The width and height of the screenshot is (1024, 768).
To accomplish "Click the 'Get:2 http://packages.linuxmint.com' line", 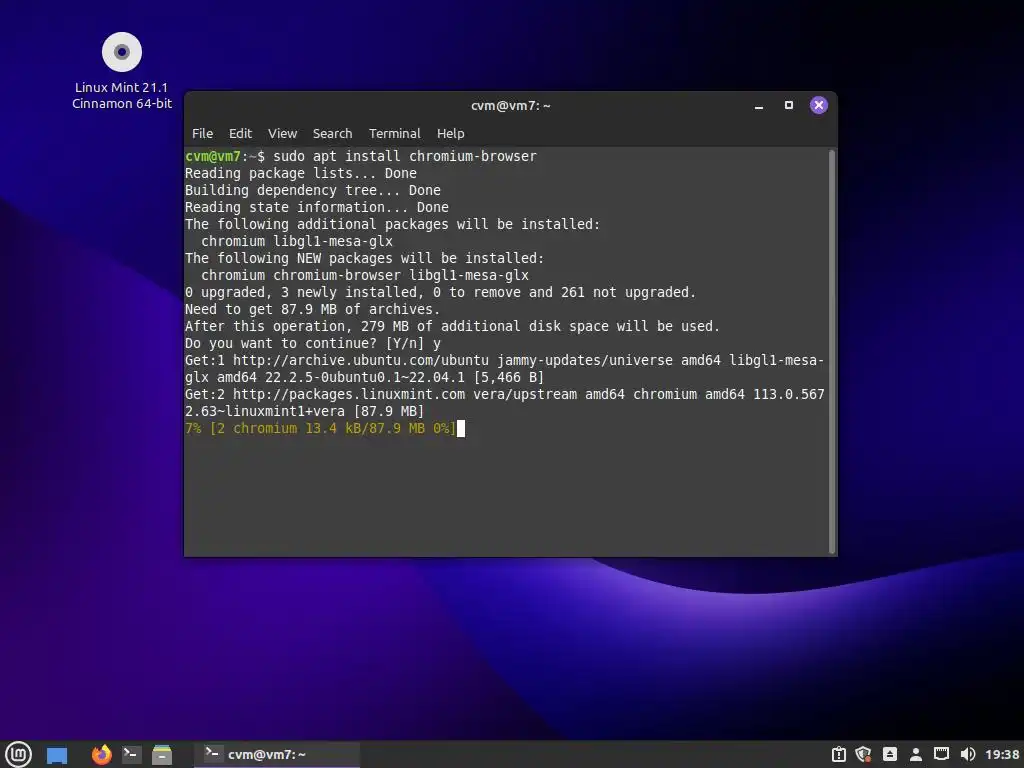I will [x=504, y=403].
